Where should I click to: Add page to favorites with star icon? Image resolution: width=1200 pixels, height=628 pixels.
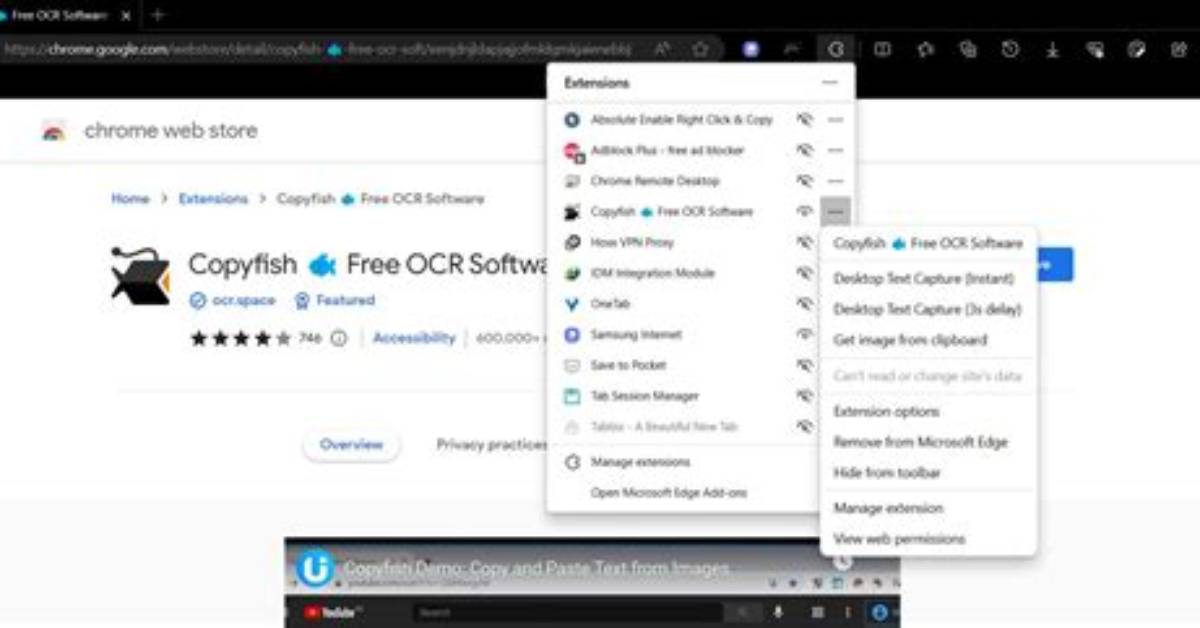(x=701, y=49)
